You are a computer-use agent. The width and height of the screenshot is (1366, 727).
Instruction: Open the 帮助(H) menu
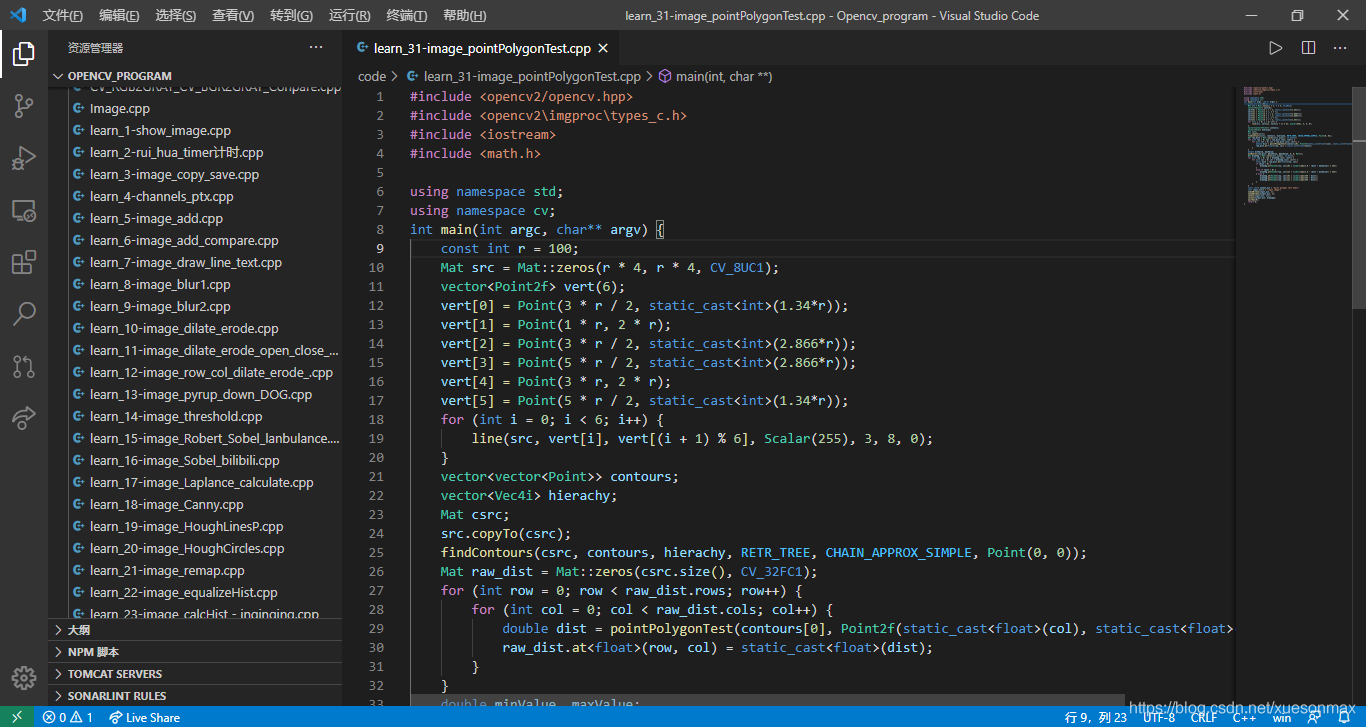coord(464,16)
